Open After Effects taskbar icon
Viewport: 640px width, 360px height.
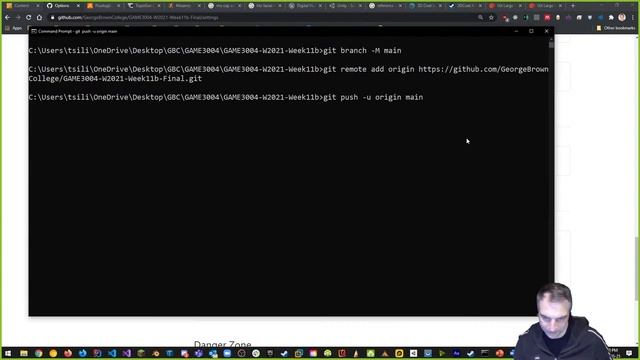pyautogui.click(x=456, y=353)
